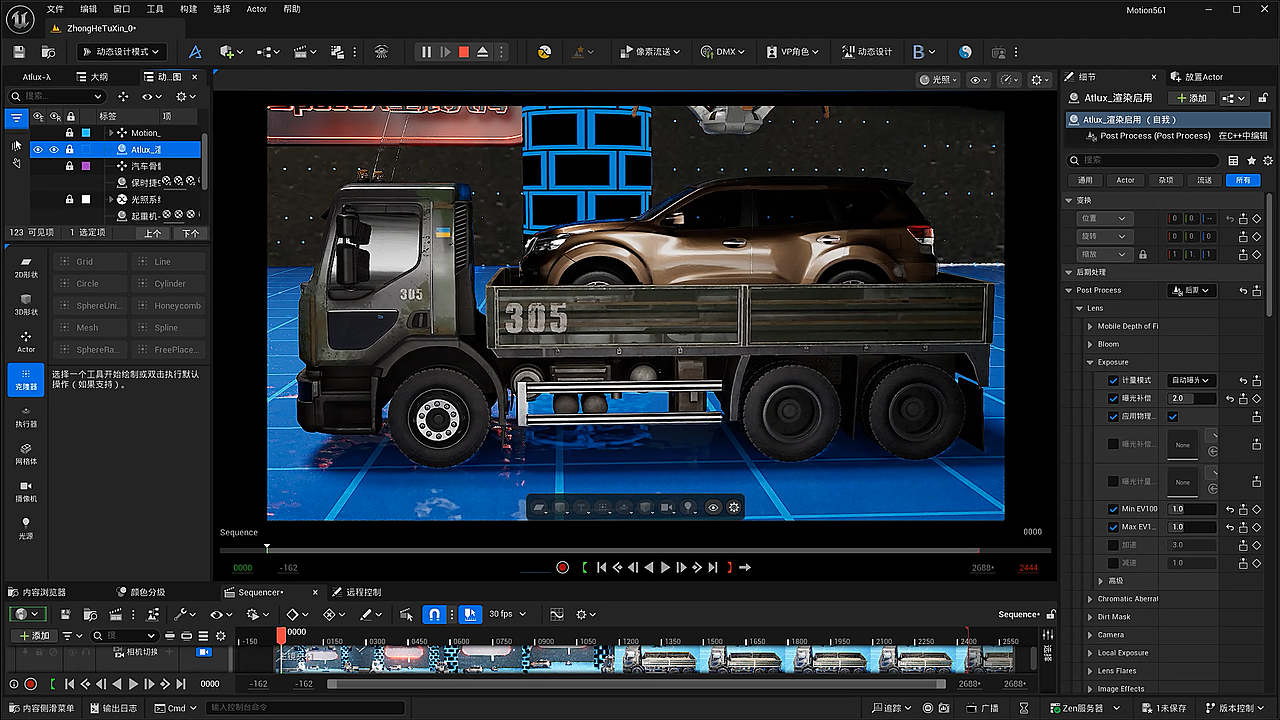This screenshot has height=720, width=1280.
Task: Switch to the 大纲 tab
Action: tap(93, 76)
